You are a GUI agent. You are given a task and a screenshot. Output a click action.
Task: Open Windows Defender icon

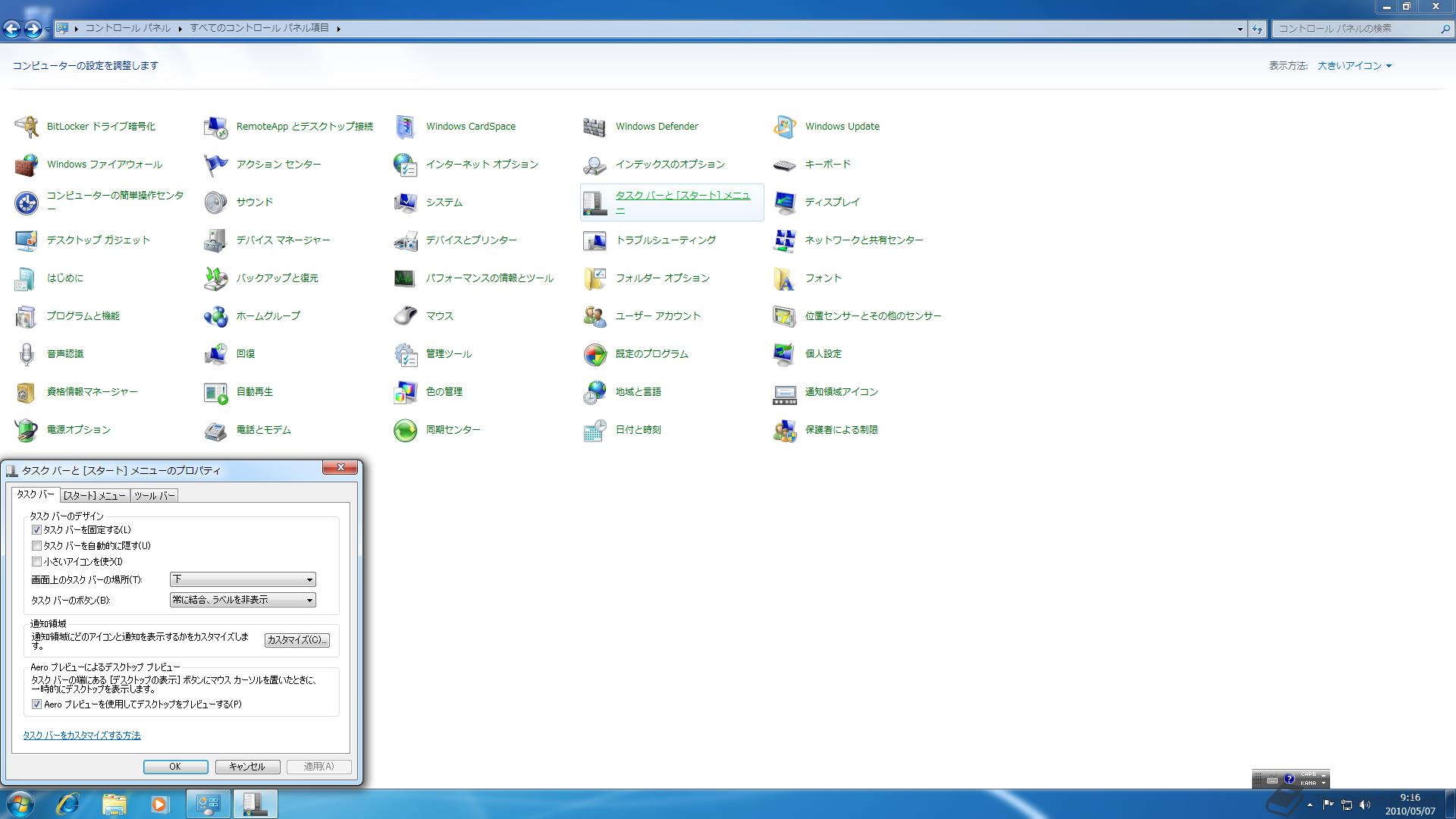(595, 127)
